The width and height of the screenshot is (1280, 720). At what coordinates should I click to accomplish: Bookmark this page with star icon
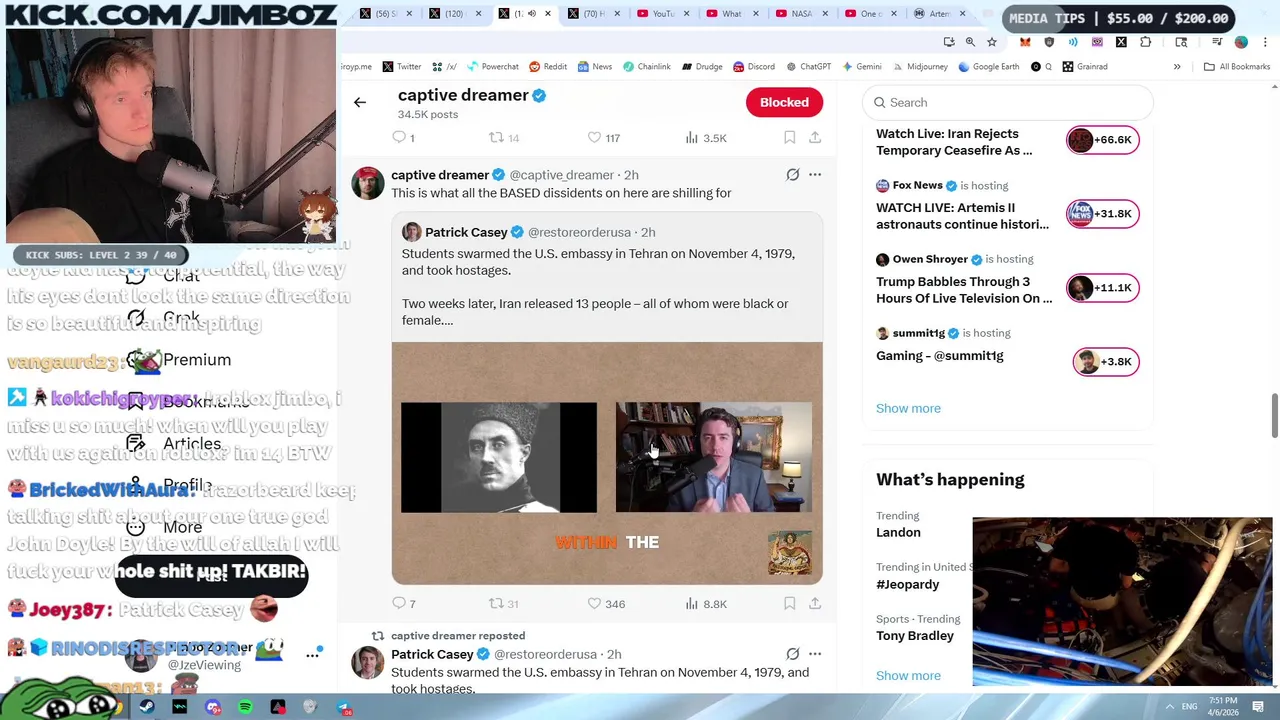(992, 42)
